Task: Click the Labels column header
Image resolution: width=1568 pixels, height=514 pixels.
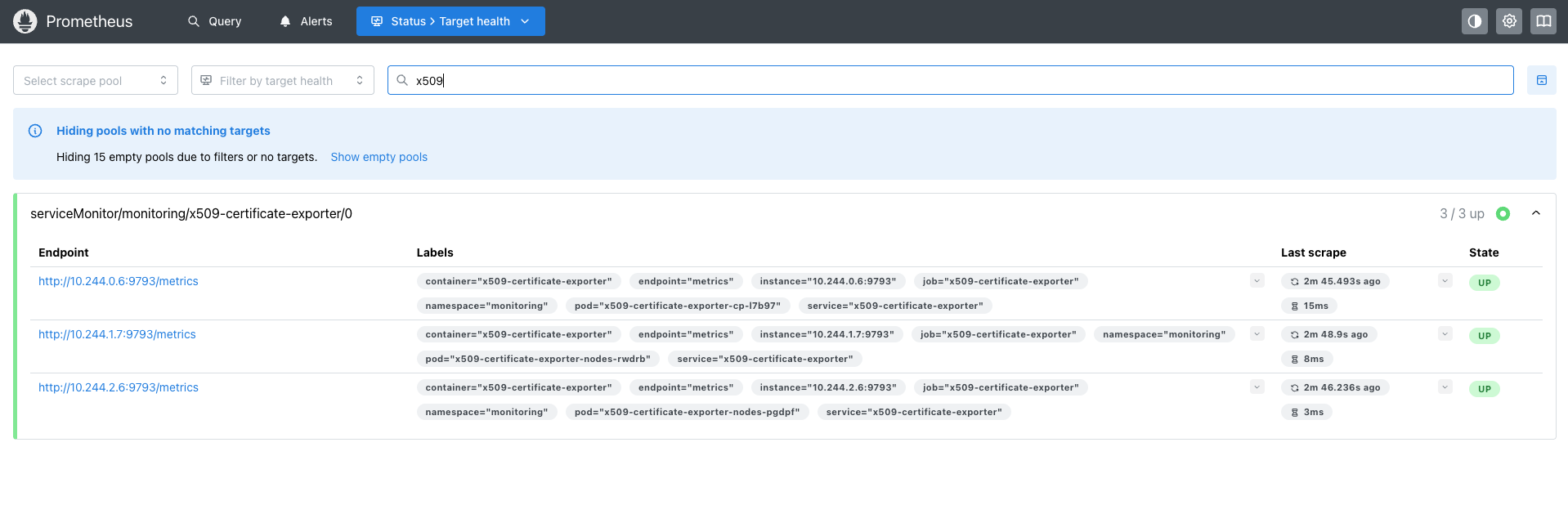Action: pos(435,253)
